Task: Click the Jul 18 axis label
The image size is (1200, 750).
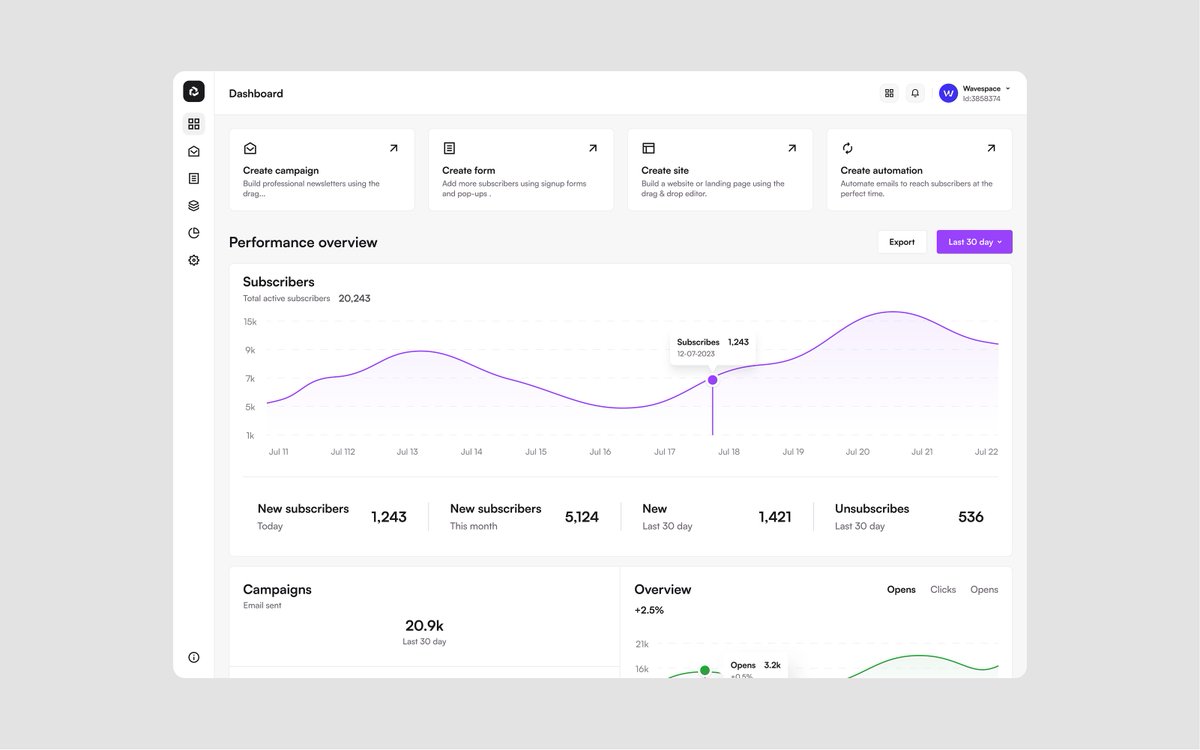Action: click(x=729, y=452)
